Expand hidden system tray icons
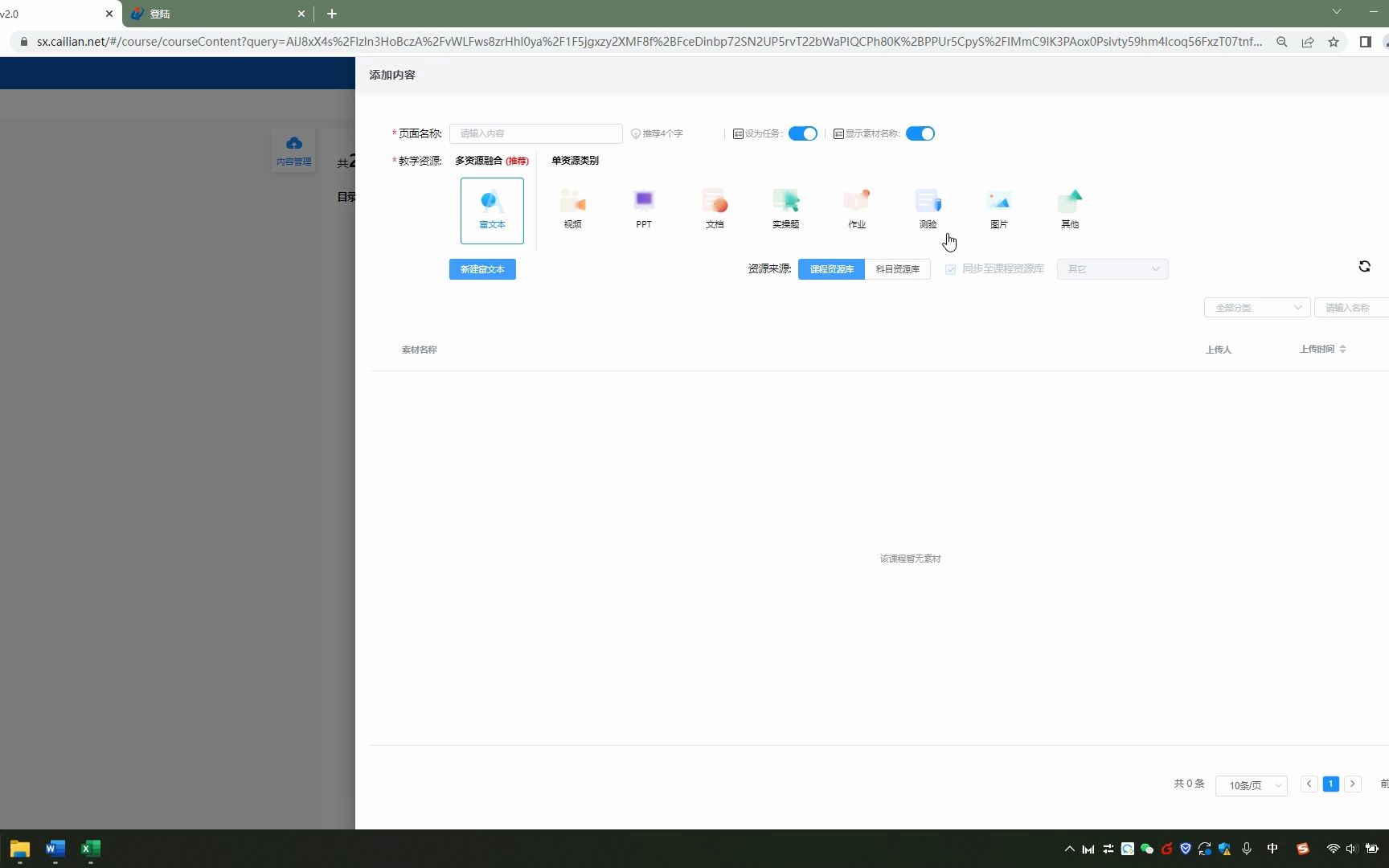 1069,849
